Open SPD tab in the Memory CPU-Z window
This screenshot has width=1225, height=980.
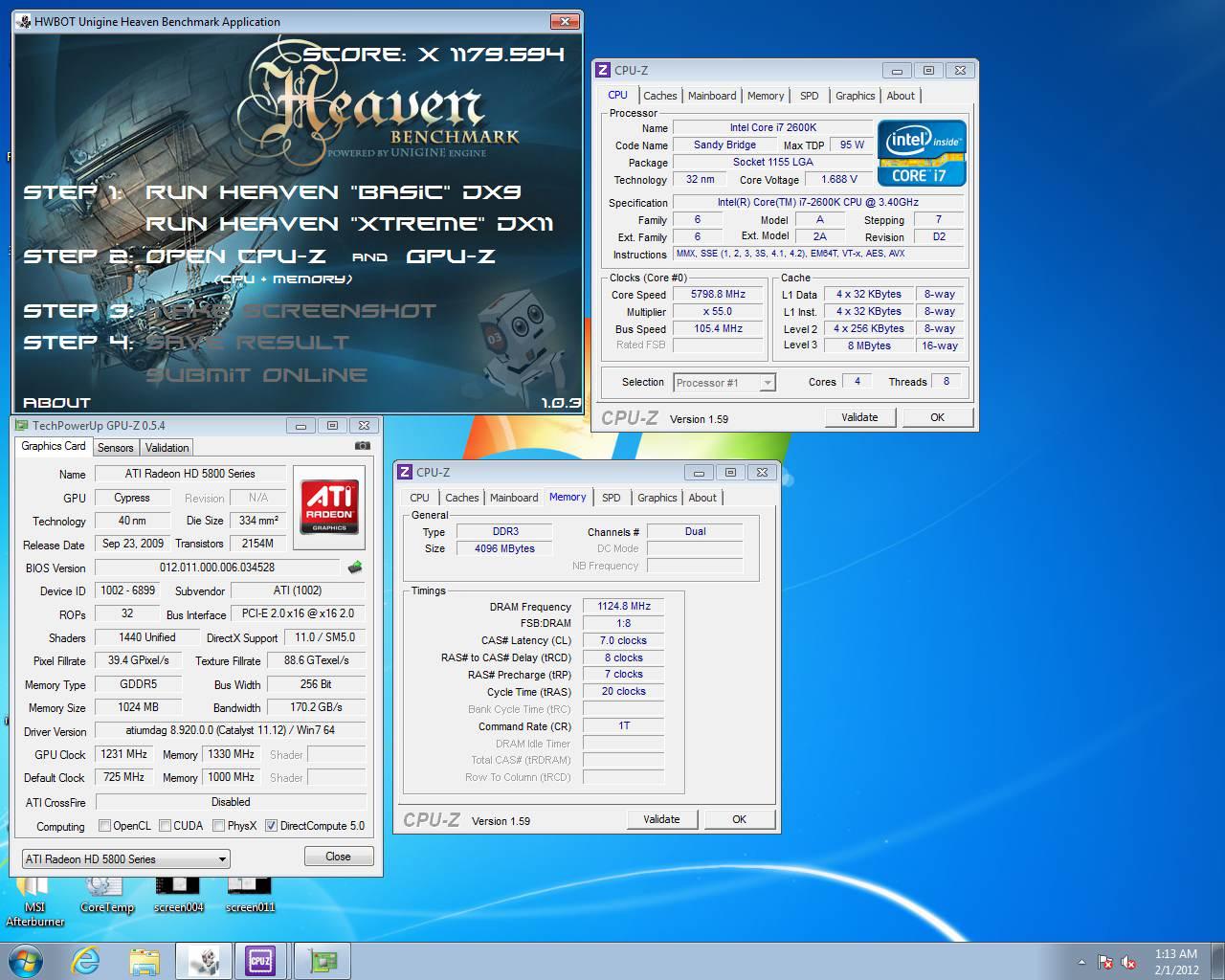[x=612, y=498]
